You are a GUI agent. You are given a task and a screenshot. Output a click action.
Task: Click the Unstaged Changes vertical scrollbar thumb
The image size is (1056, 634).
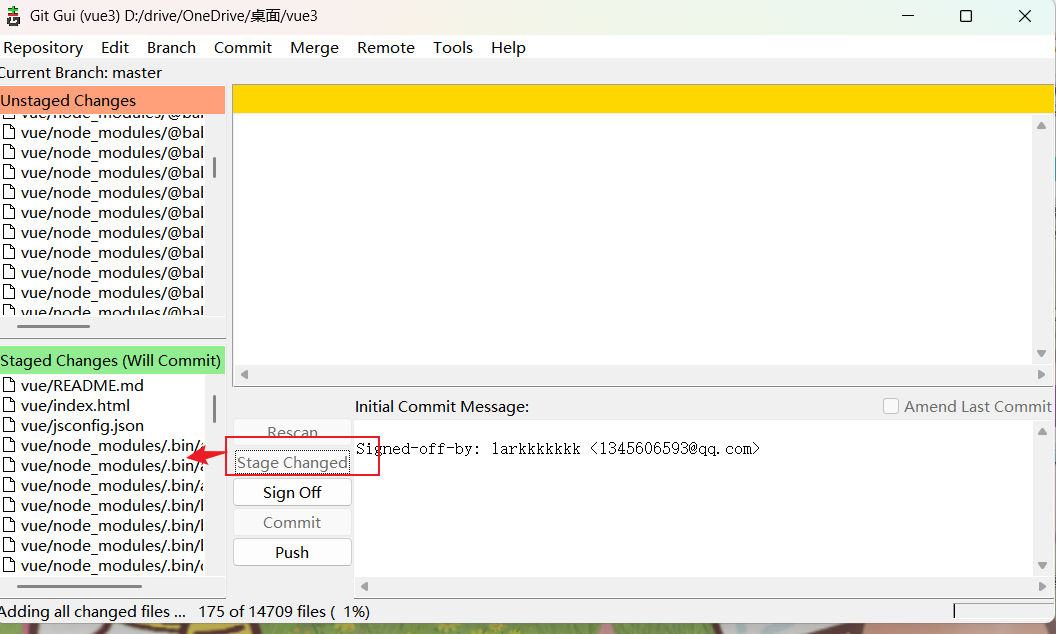pyautogui.click(x=214, y=167)
